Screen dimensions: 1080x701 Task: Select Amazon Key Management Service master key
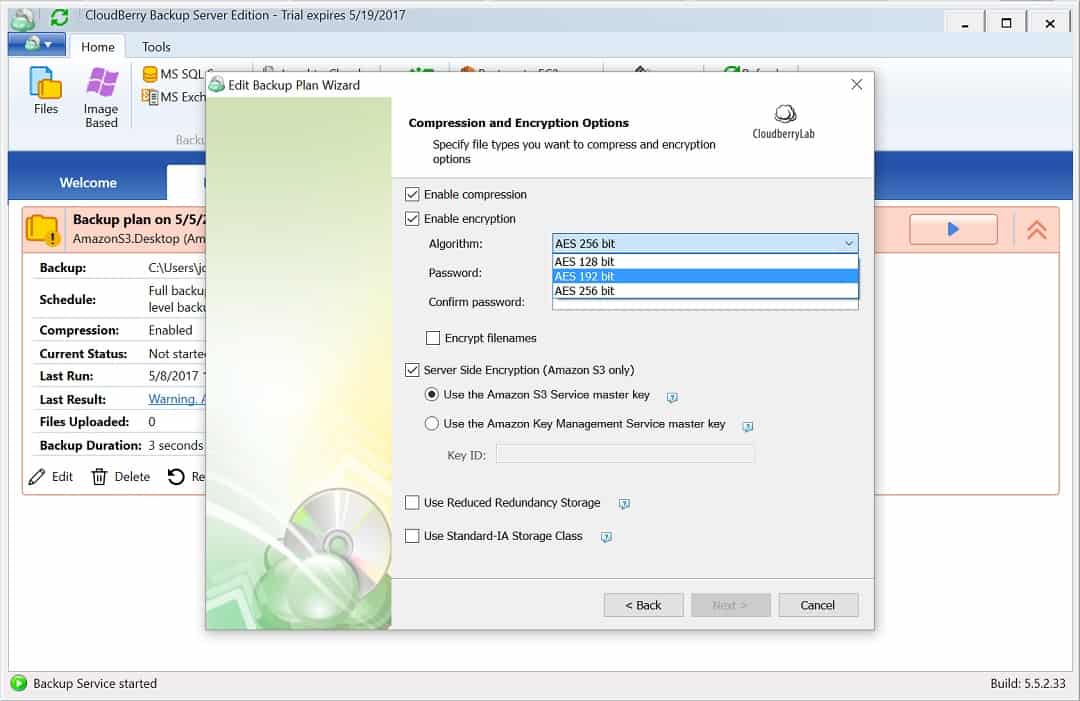coord(431,423)
